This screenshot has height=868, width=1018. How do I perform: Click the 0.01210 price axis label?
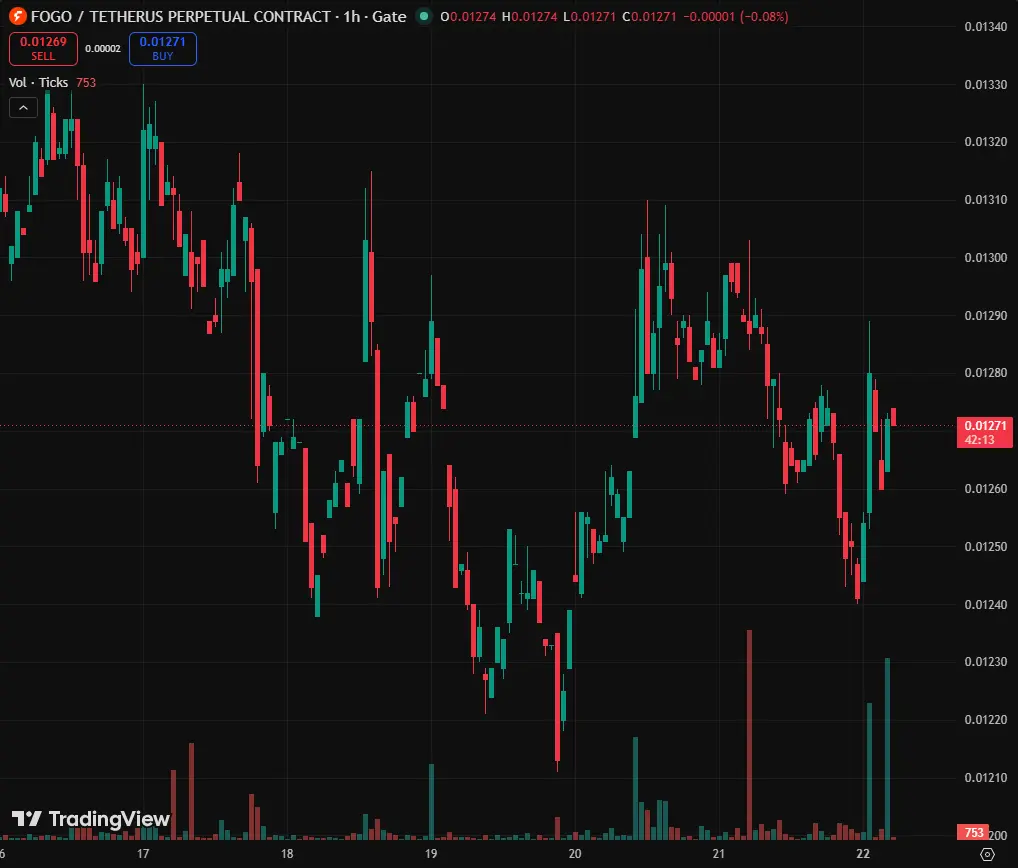pyautogui.click(x=986, y=777)
